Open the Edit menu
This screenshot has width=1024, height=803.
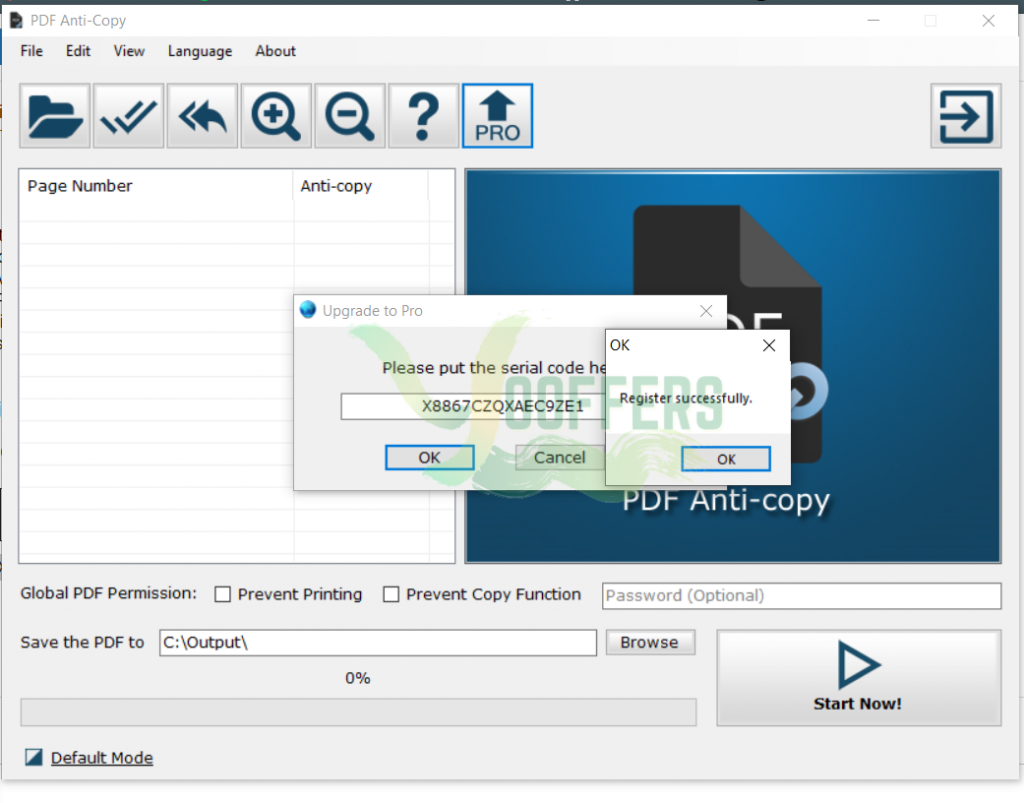pos(78,51)
